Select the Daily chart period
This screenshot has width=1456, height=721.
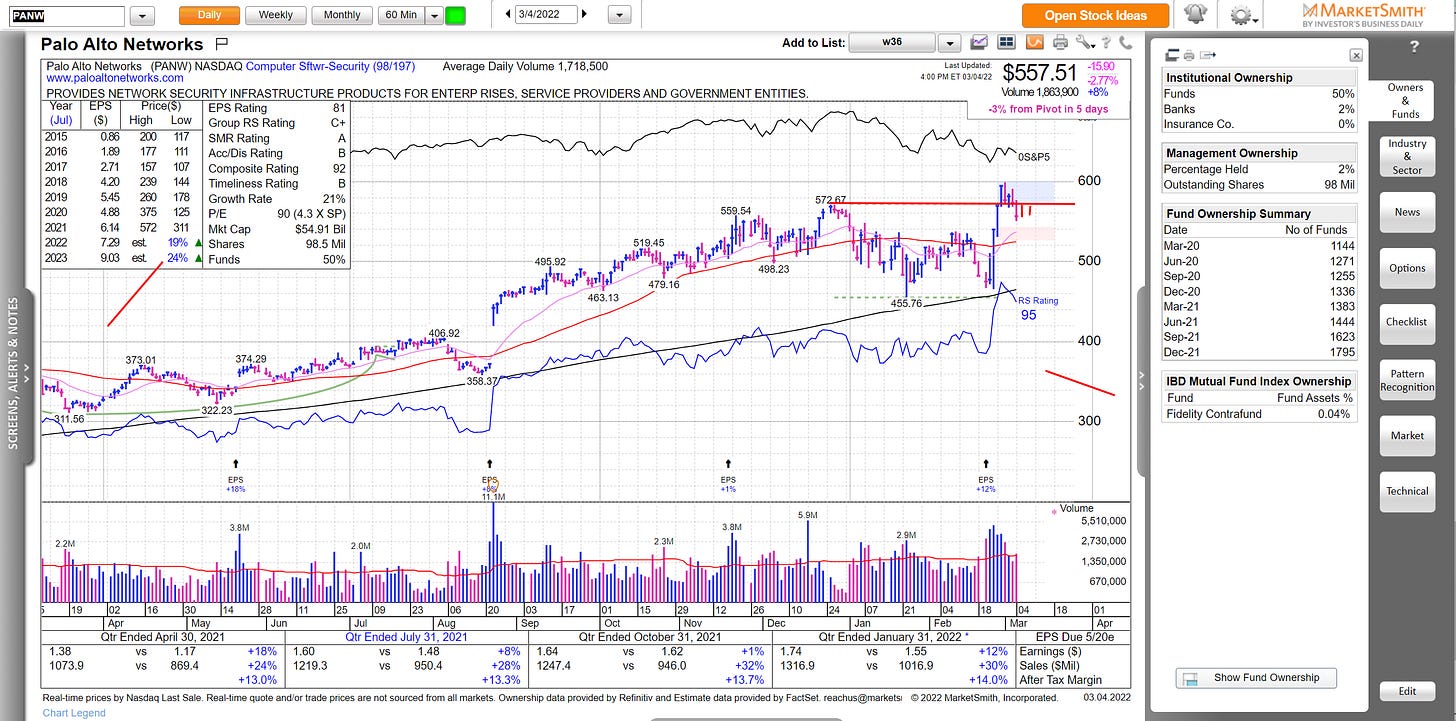point(209,15)
